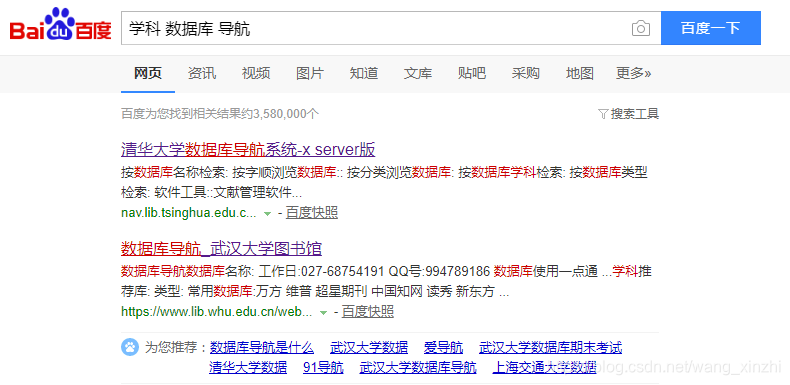
Task: Click the suggestion 清华大学数据
Action: pos(248,367)
